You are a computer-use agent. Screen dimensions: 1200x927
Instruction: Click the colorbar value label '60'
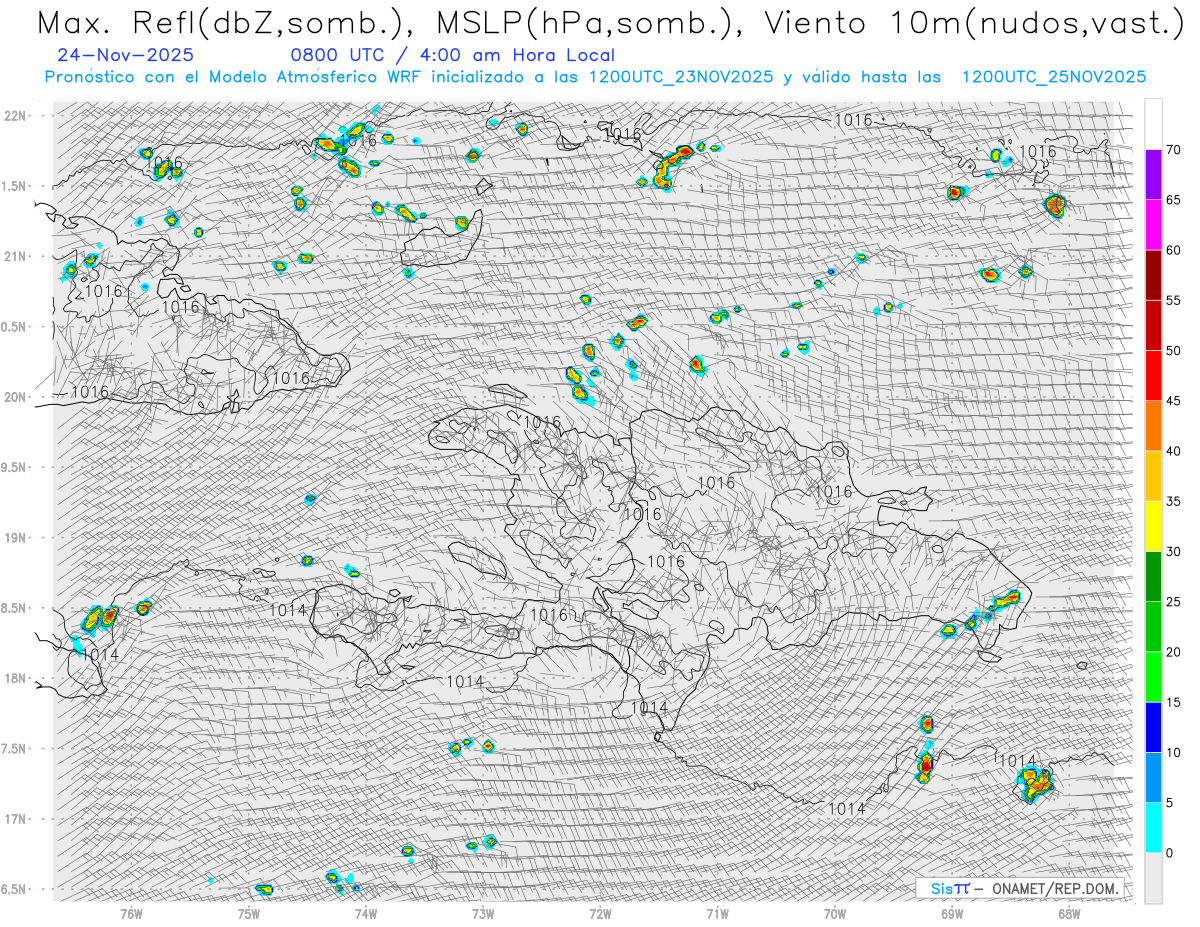coord(1173,250)
